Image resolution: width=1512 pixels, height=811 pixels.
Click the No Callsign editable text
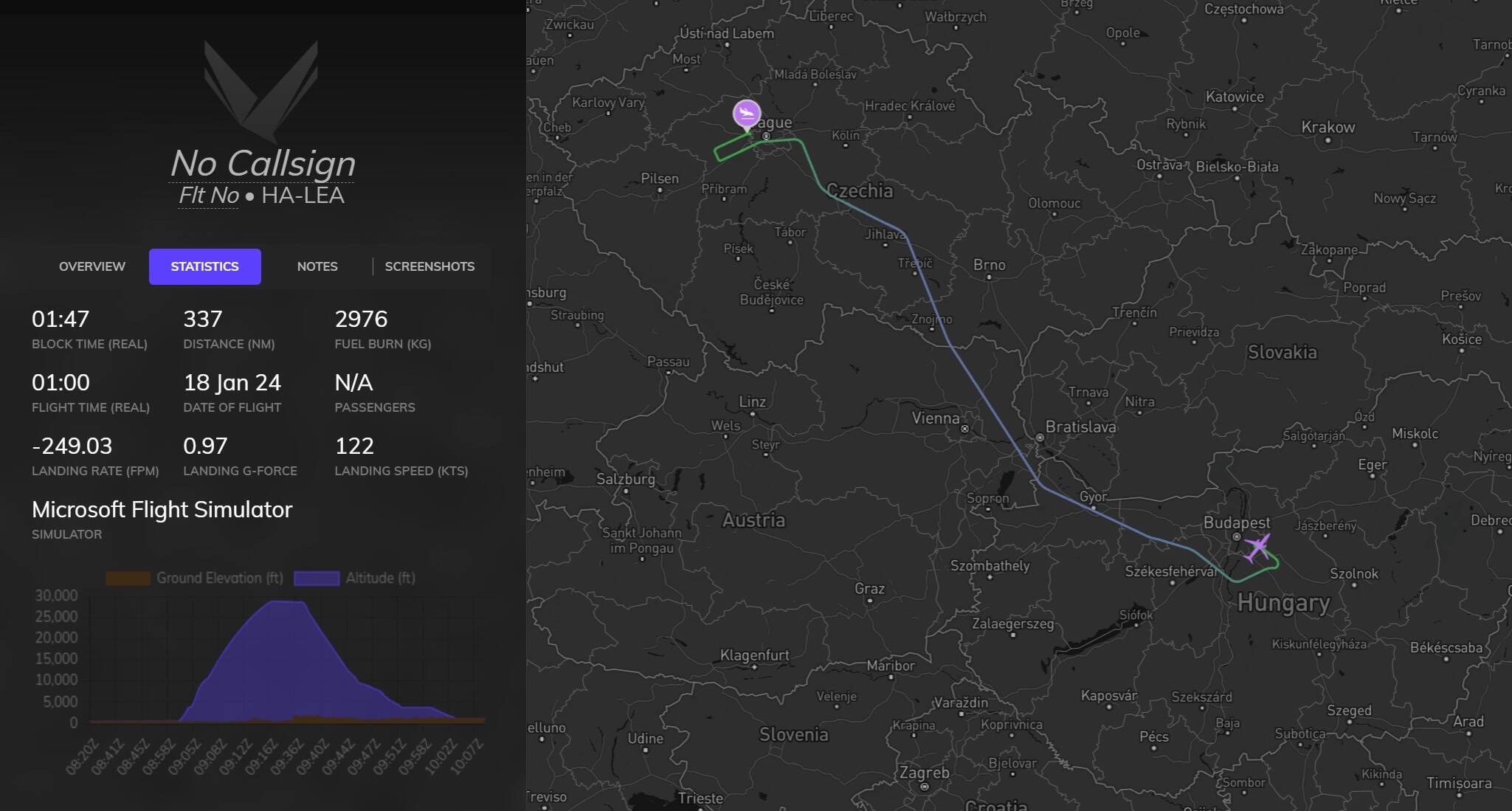(x=262, y=164)
